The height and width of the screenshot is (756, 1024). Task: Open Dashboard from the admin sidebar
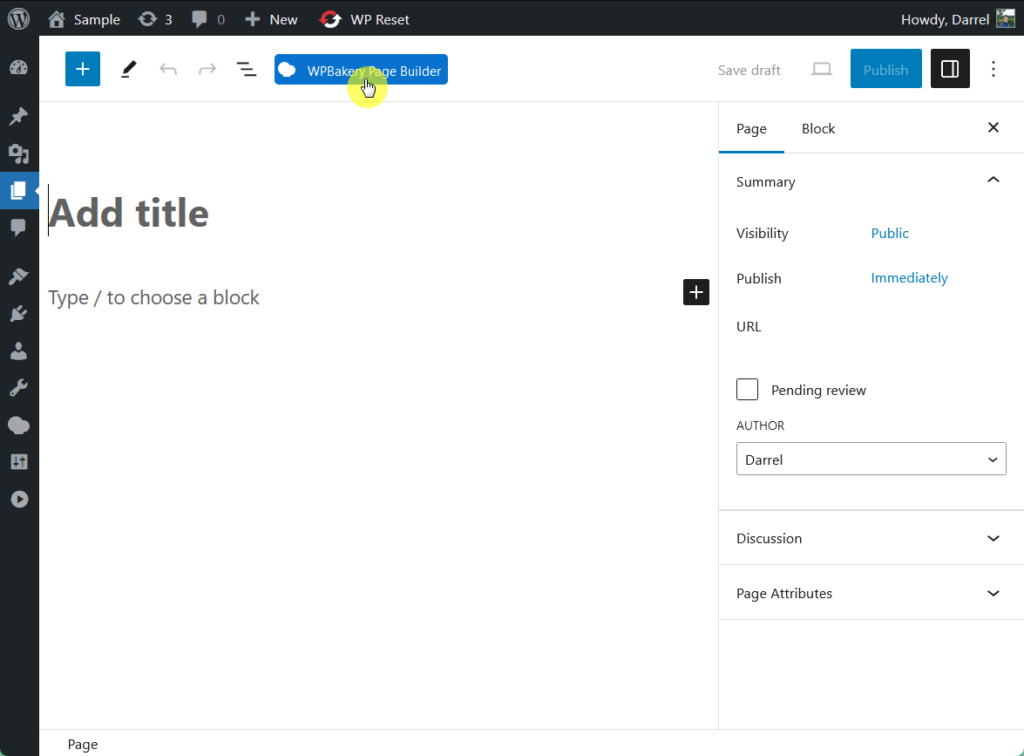[x=19, y=68]
